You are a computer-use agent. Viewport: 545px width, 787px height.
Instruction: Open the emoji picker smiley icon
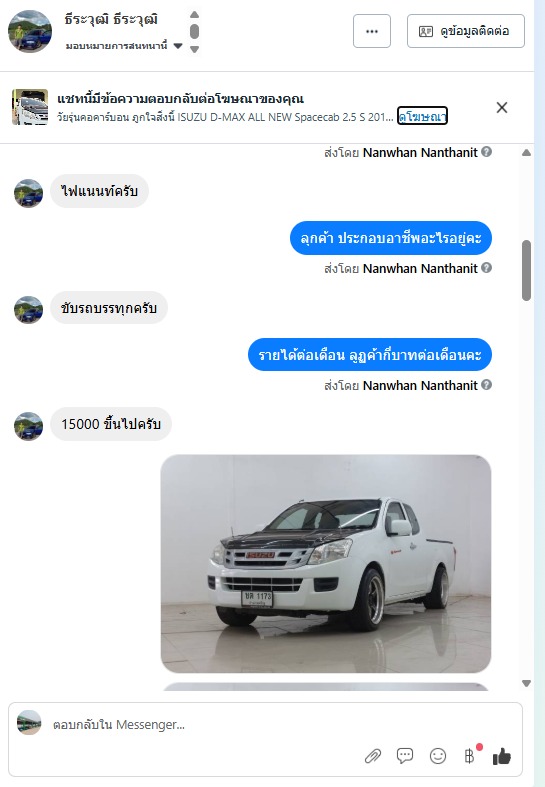point(438,756)
